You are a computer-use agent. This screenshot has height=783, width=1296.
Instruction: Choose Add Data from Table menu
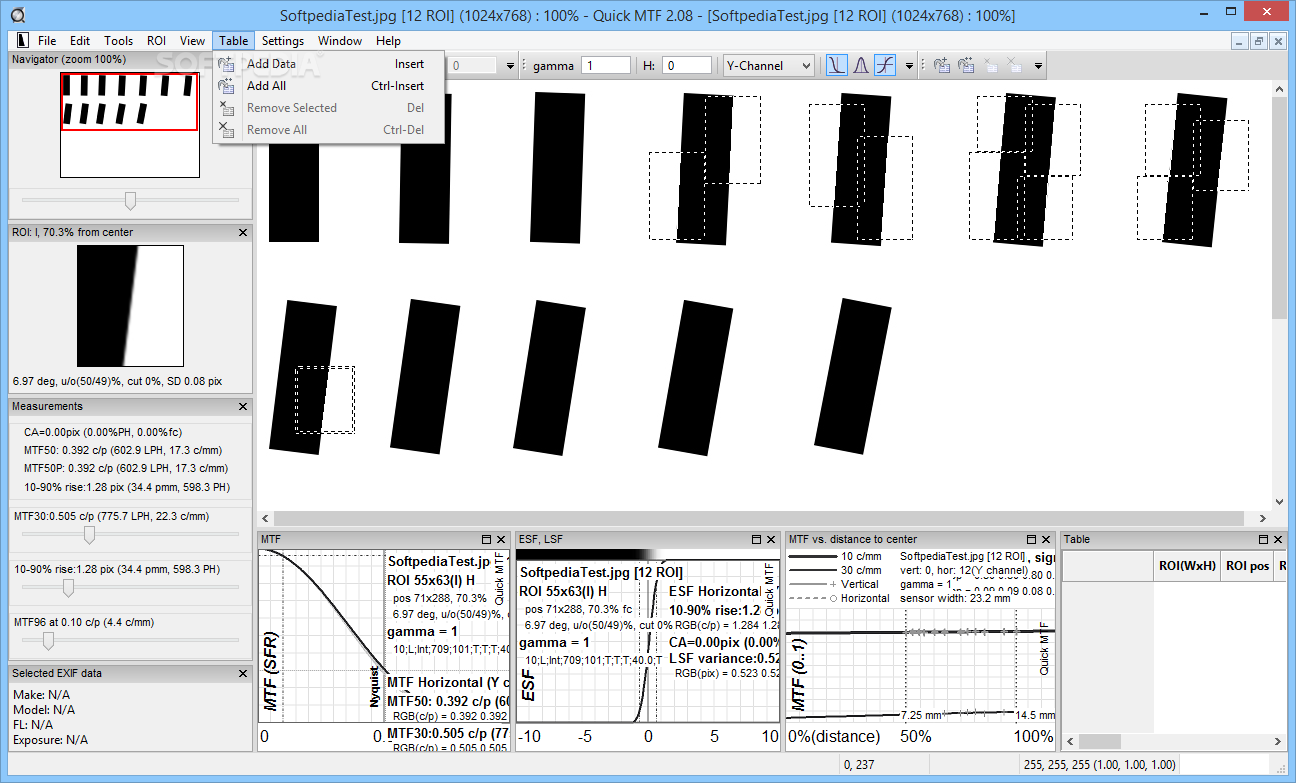[x=329, y=64]
